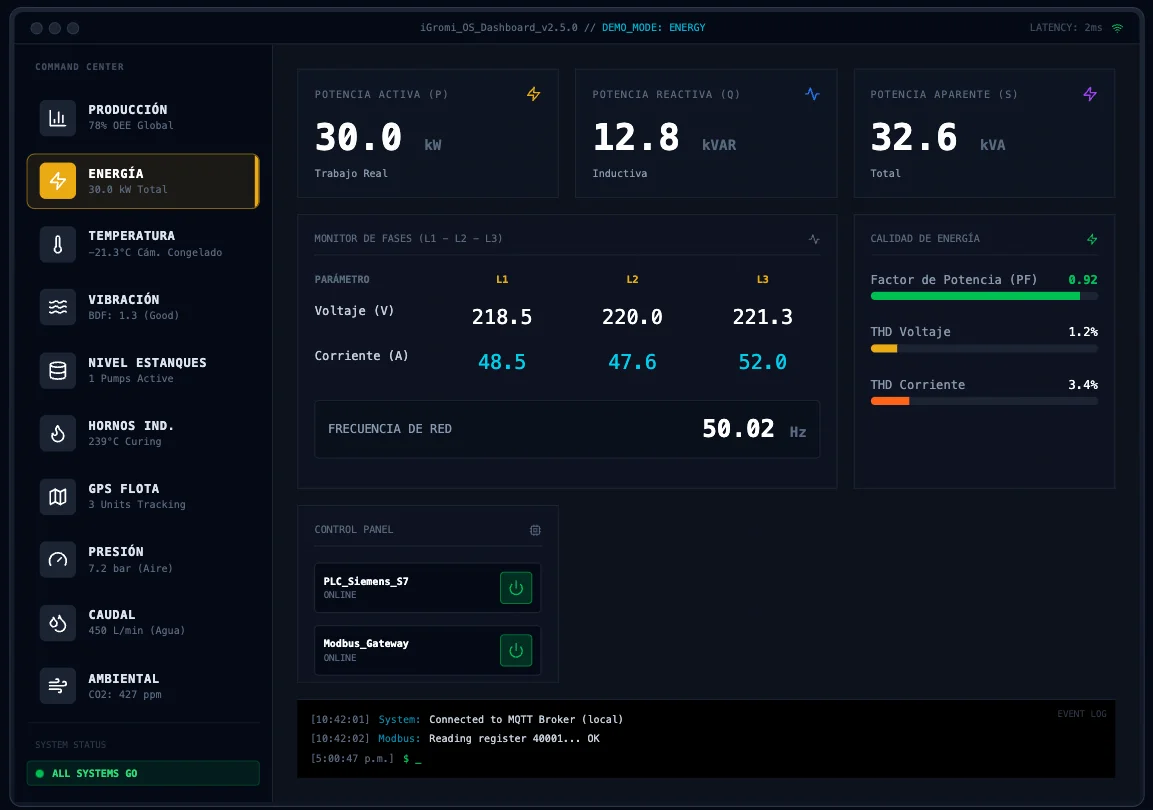Click the THD Corriente orange bar
1153x810 pixels.
click(x=890, y=401)
